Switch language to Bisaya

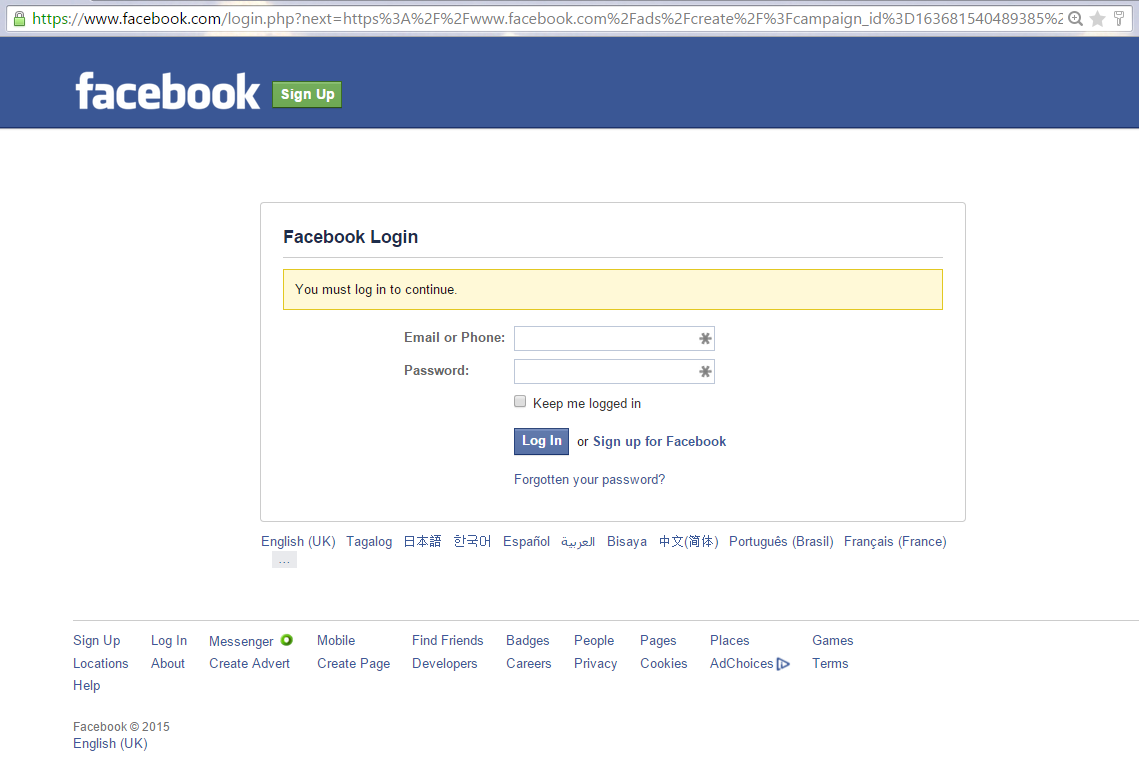click(627, 541)
